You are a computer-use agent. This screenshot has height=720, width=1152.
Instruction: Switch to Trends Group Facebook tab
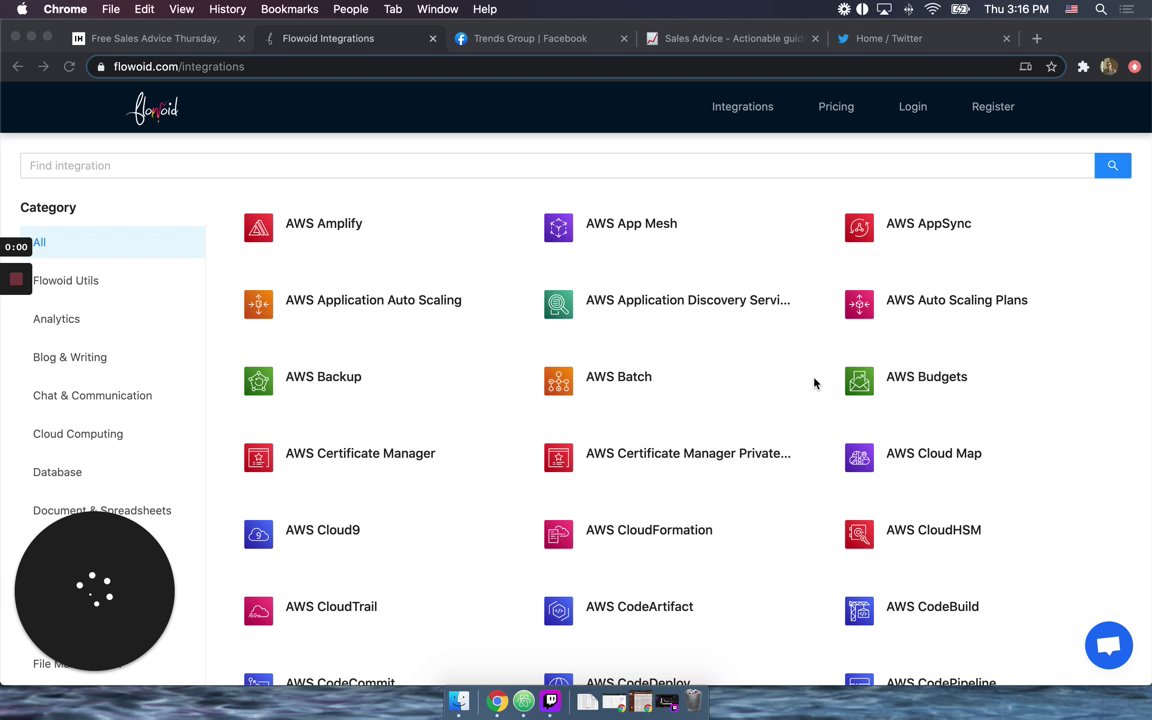coord(540,38)
